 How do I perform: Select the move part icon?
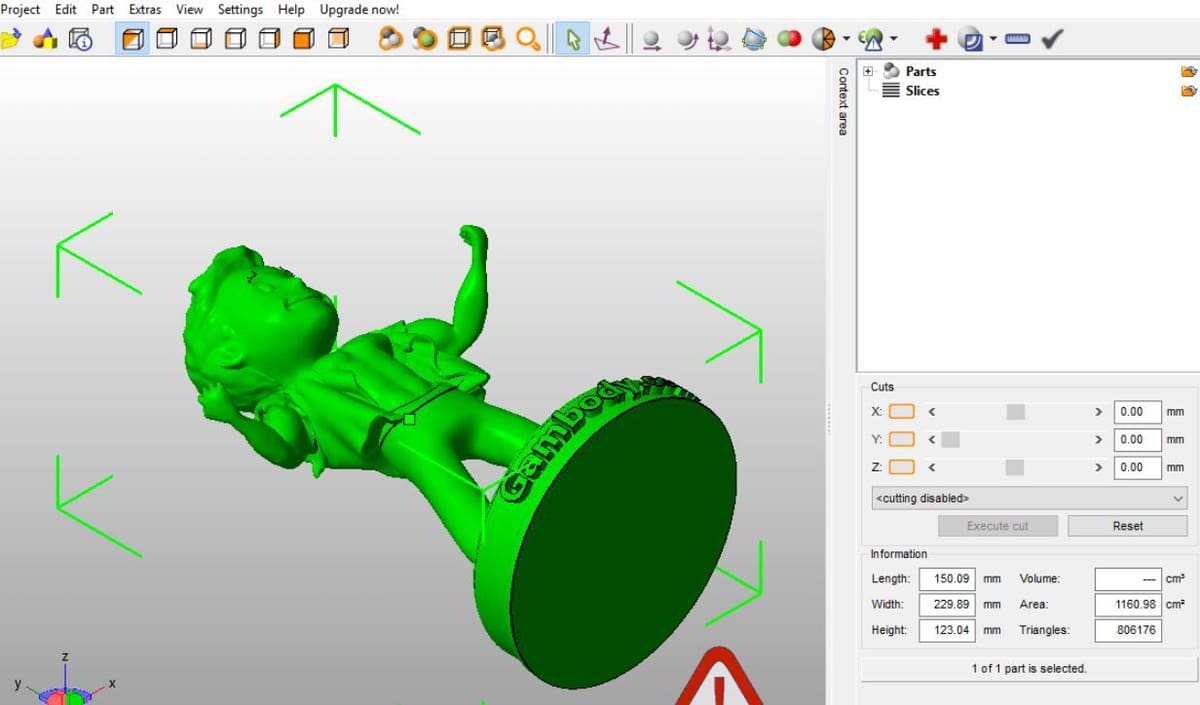point(651,39)
